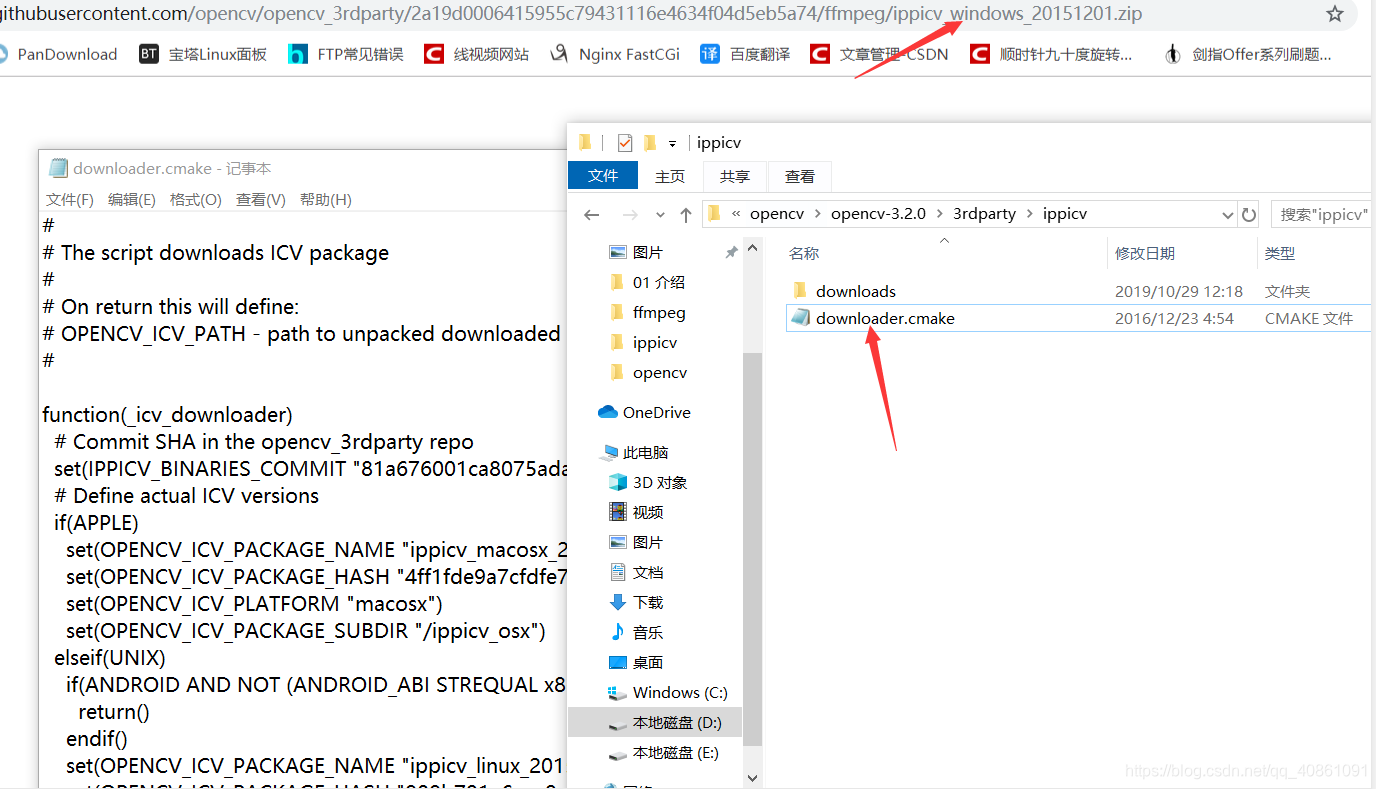This screenshot has height=789, width=1376.
Task: Open the 文章管理-CSDN bookmark
Action: point(879,54)
